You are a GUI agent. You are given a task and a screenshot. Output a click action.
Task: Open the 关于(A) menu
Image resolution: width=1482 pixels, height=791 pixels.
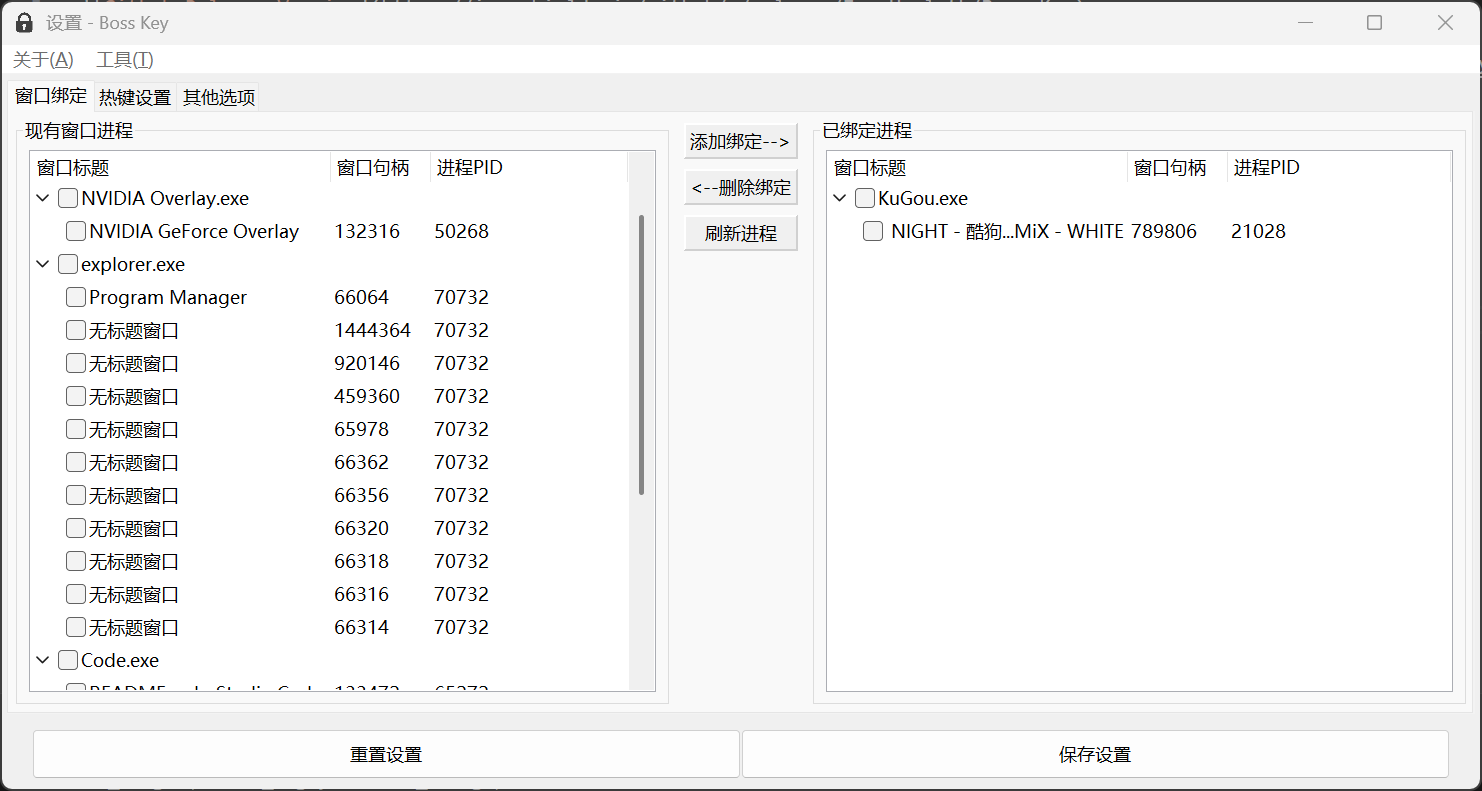click(43, 59)
